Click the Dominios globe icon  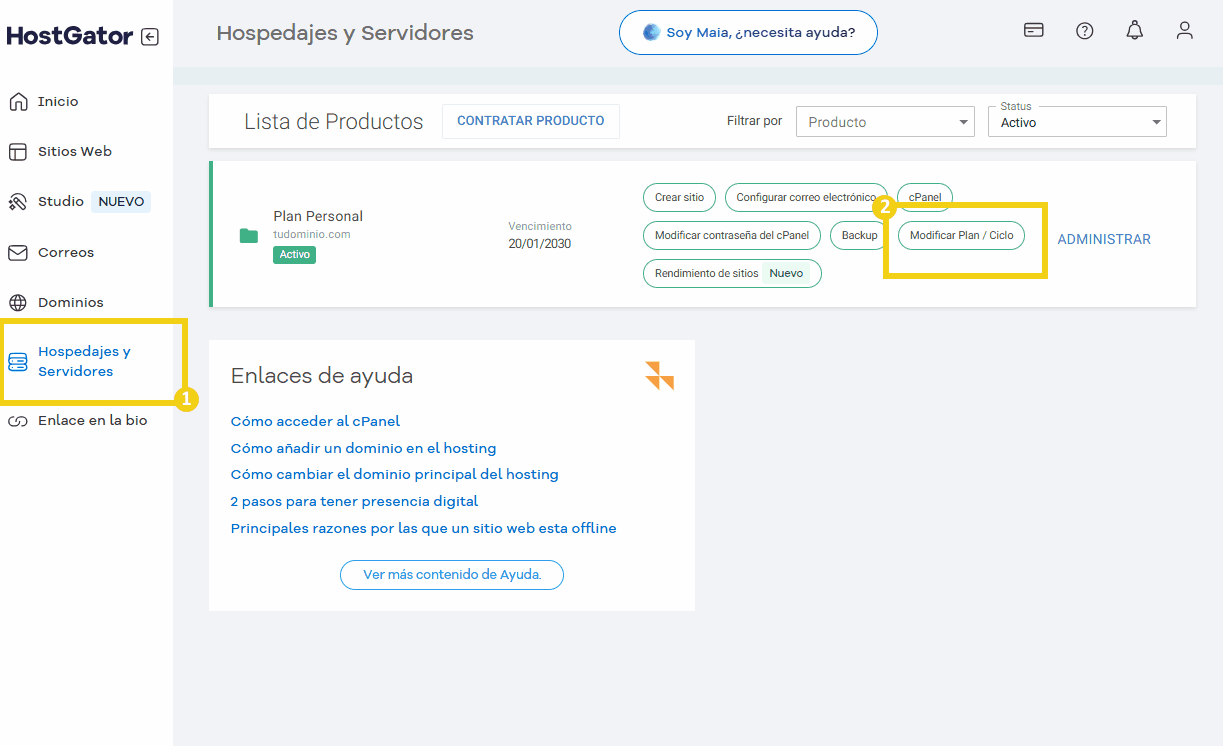[18, 302]
